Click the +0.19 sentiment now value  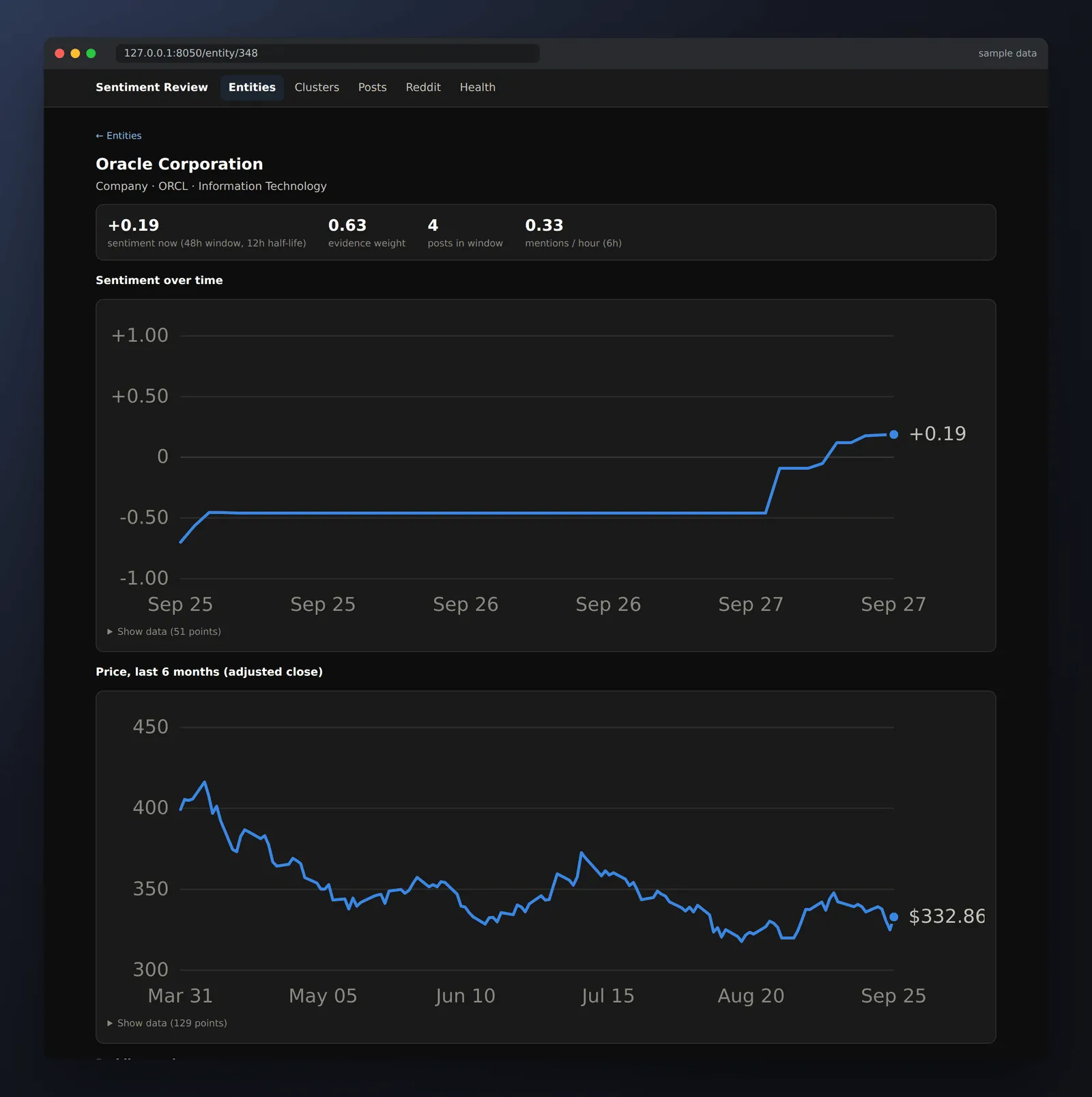(133, 225)
